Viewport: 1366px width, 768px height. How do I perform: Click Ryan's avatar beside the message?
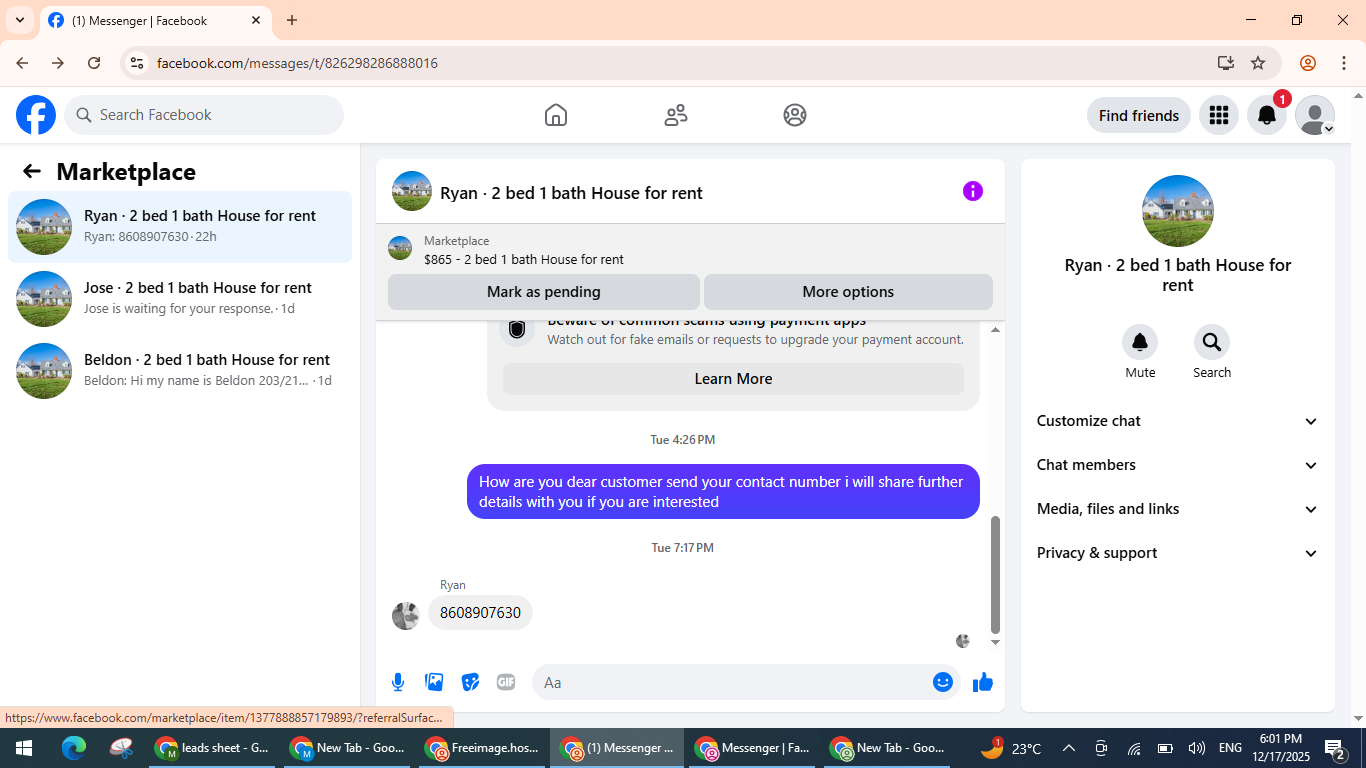(x=405, y=616)
